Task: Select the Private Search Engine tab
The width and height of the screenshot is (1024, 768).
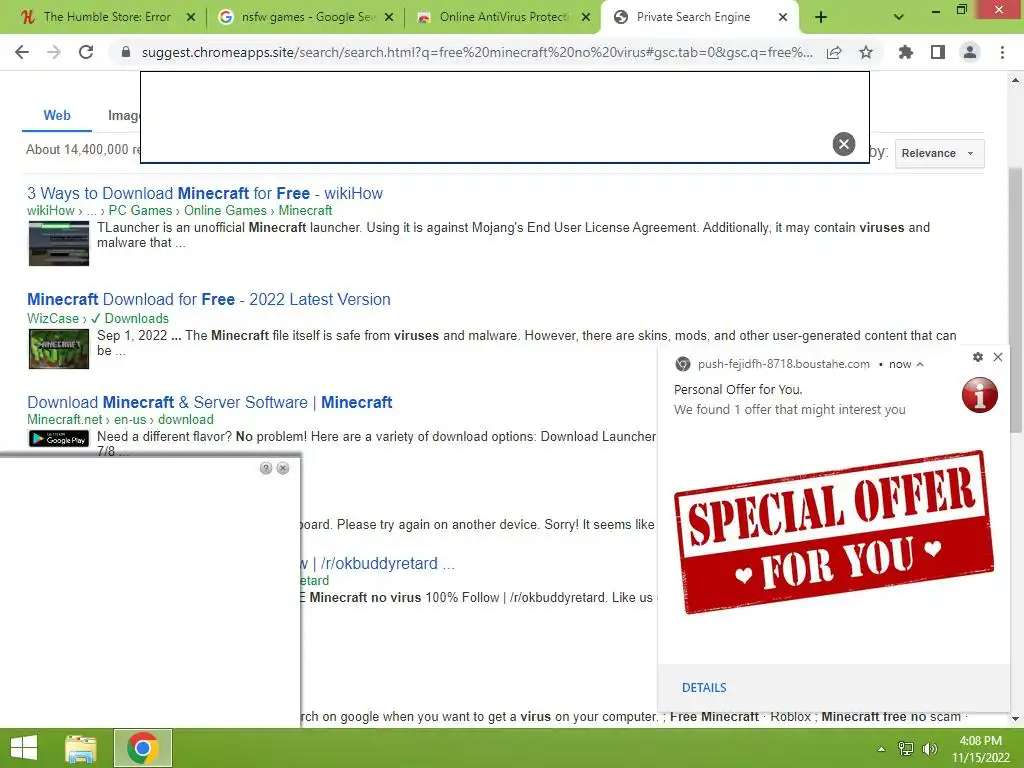Action: point(692,18)
